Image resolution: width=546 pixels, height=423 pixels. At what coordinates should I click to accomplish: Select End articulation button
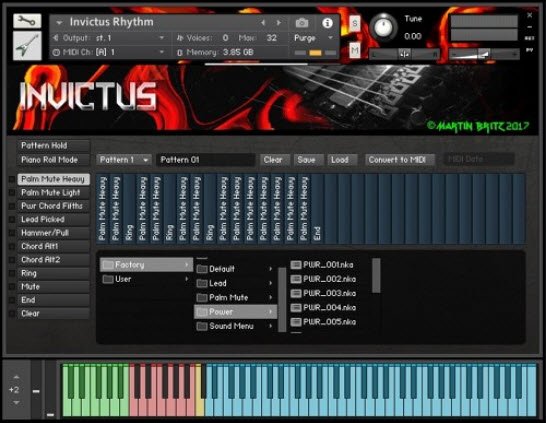point(53,300)
